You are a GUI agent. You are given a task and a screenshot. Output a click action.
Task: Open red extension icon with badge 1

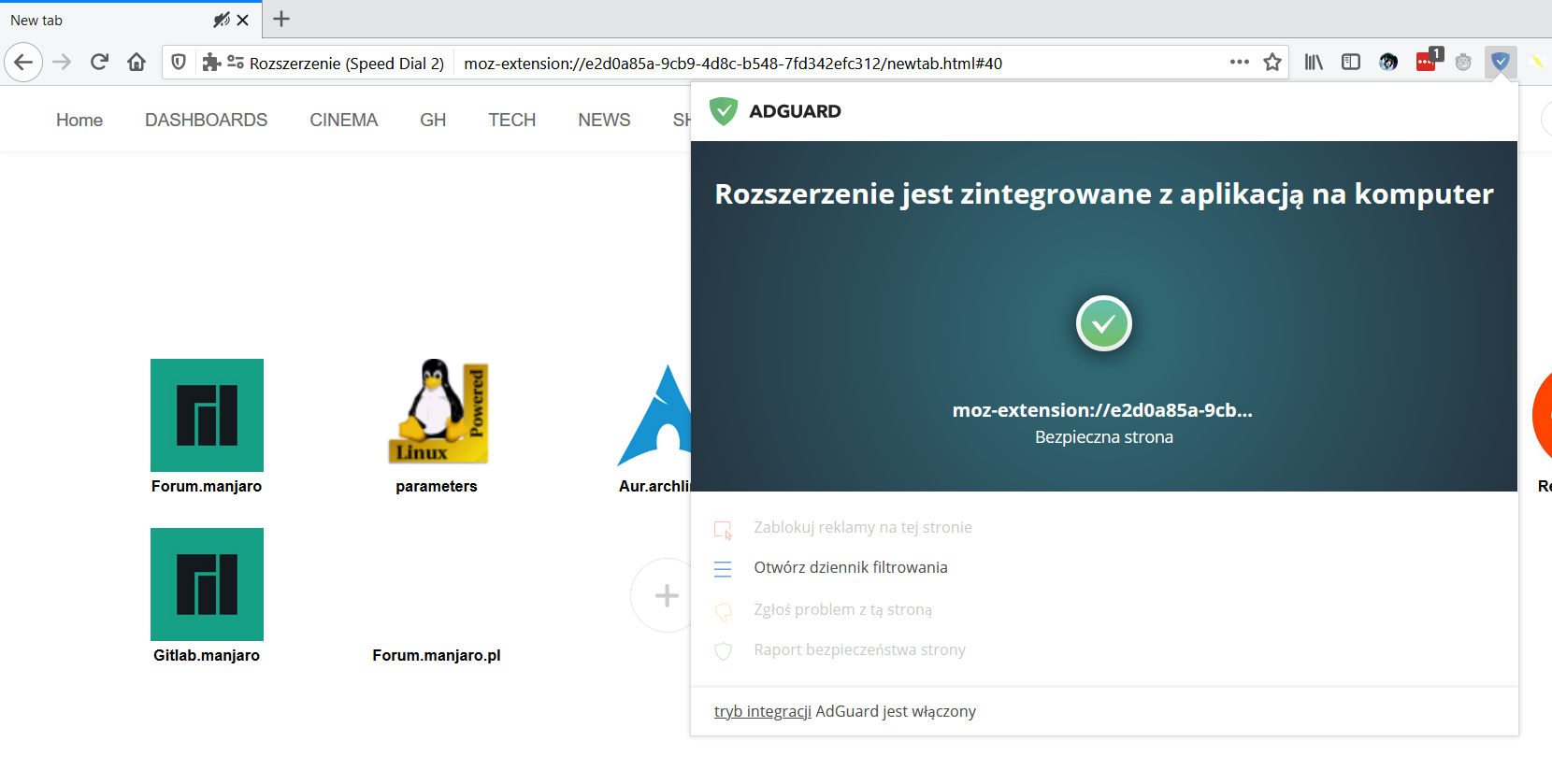point(1428,61)
